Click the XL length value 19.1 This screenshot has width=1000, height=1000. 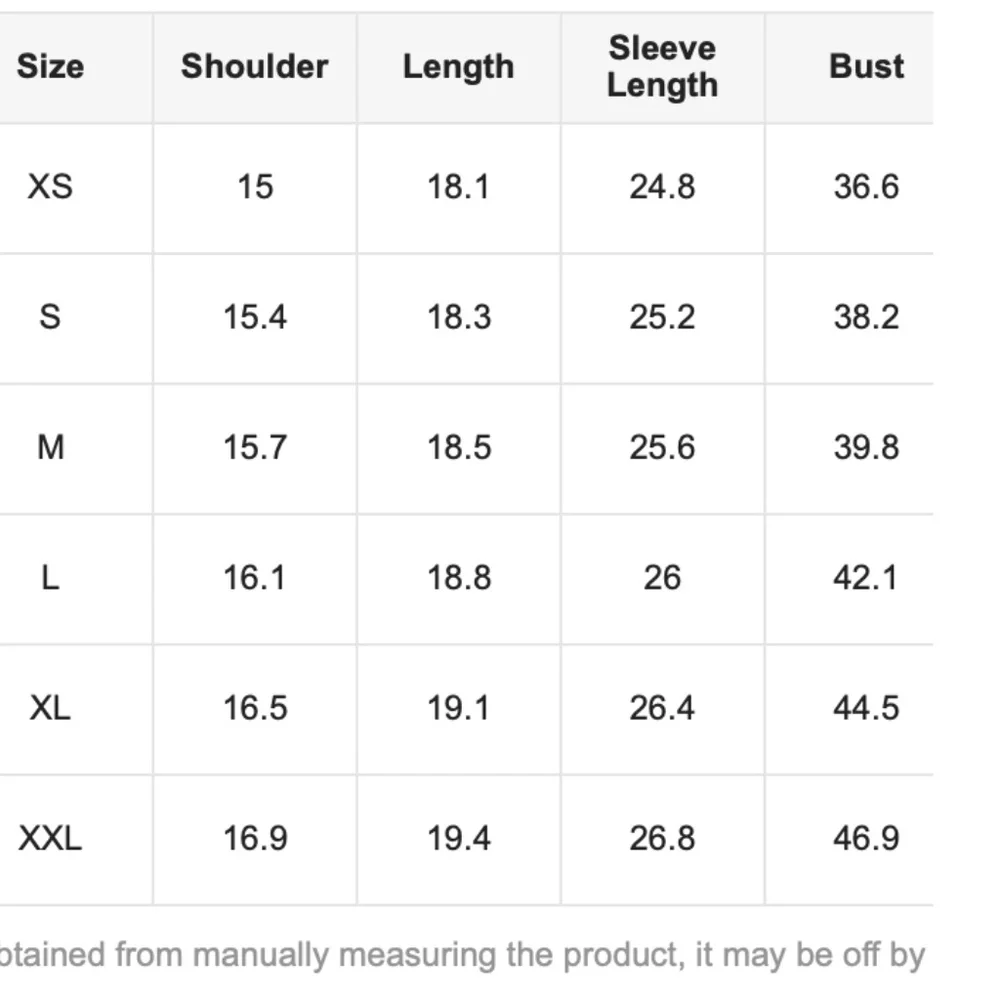(459, 708)
